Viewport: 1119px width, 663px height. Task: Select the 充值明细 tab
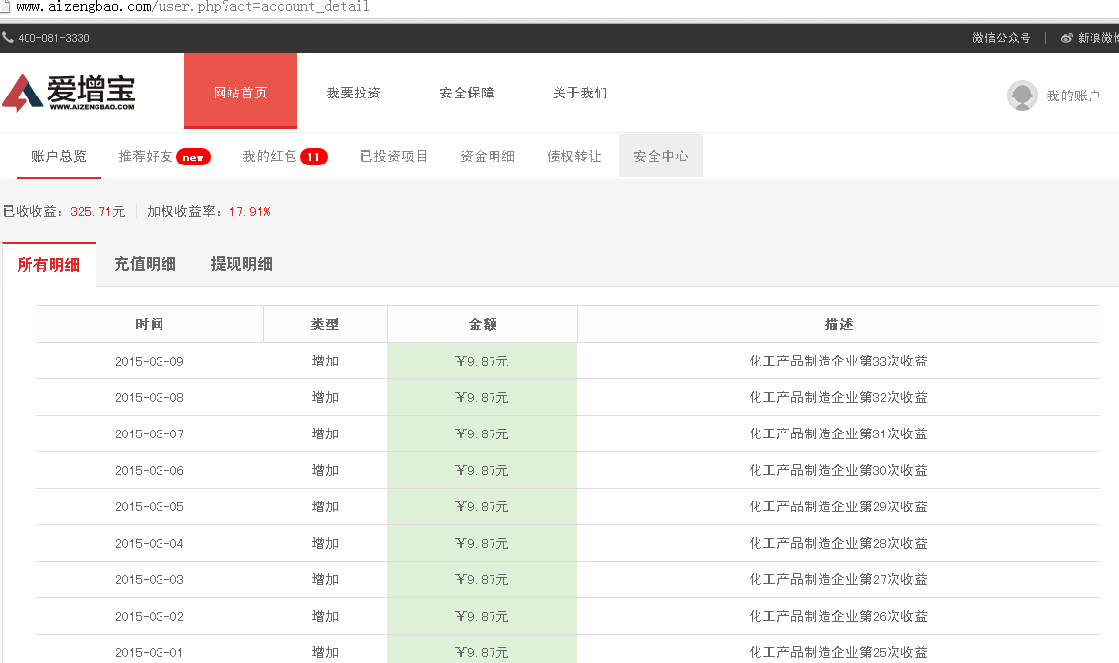tap(145, 263)
